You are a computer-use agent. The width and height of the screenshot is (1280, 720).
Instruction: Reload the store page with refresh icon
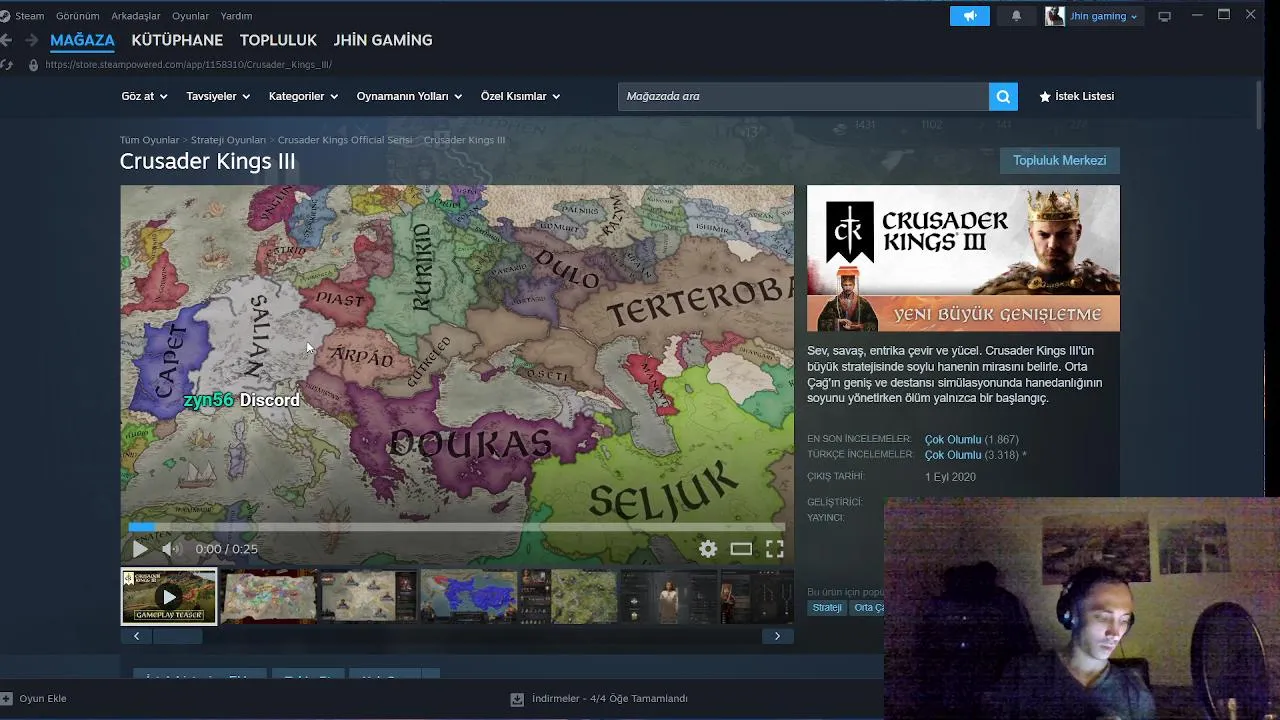point(7,65)
